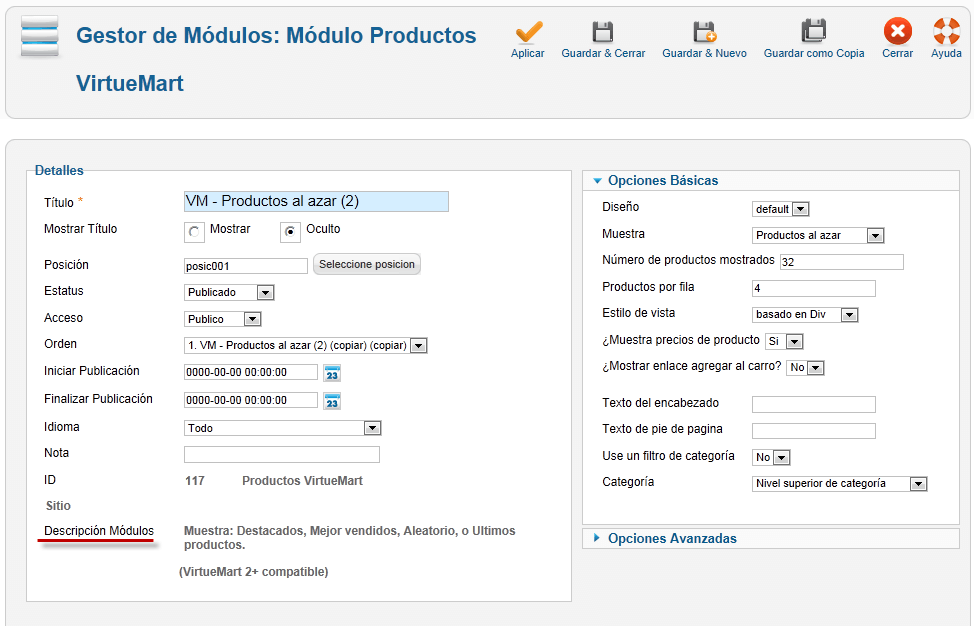Open the Estilo de vista dropdown

pyautogui.click(x=805, y=315)
